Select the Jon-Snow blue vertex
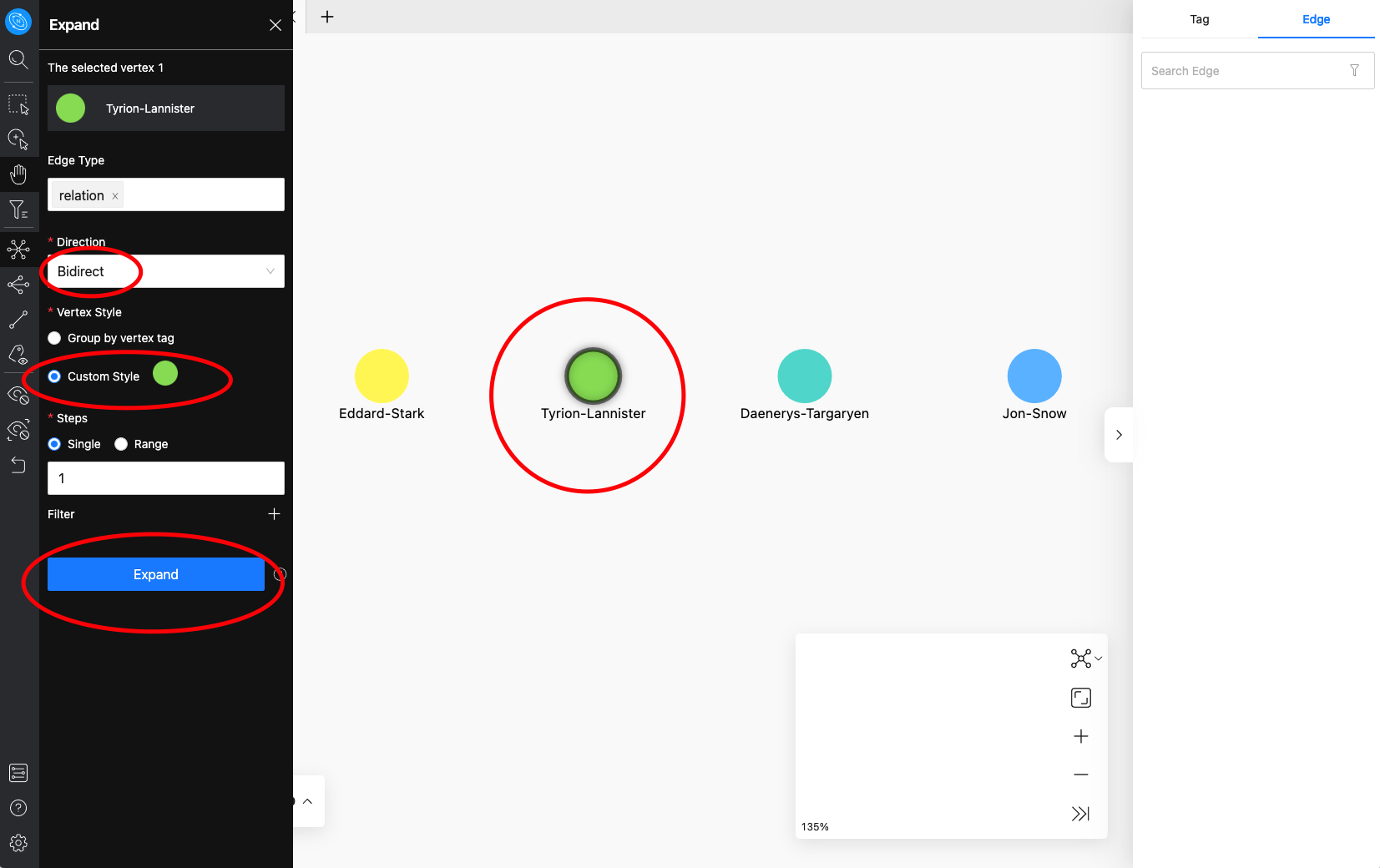The image size is (1380, 868). point(1034,376)
